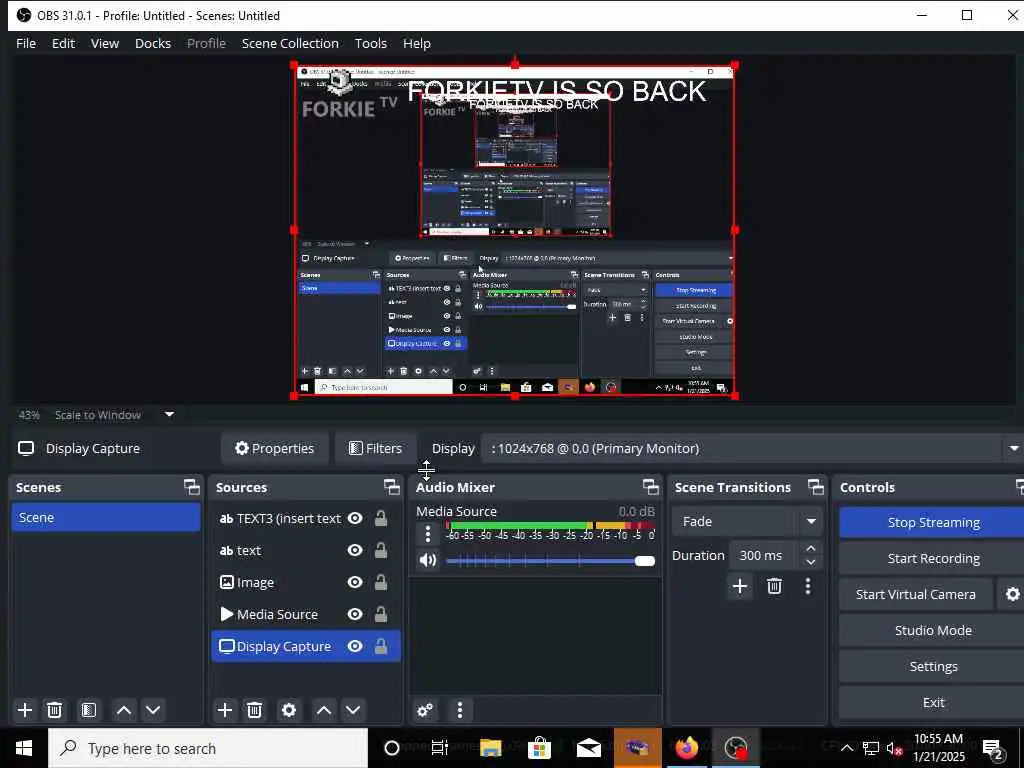This screenshot has width=1024, height=768.
Task: Open the Edit menu
Action: 63,43
